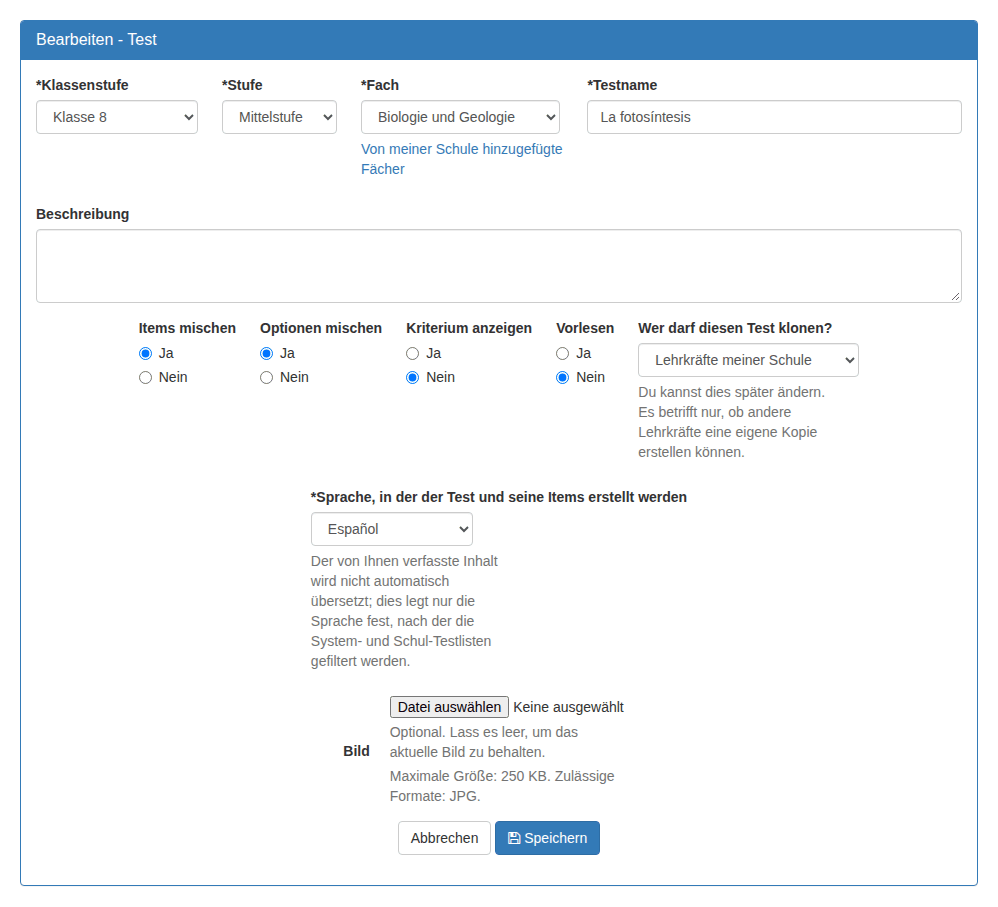Click the Bild field label
This screenshot has width=998, height=907.
coord(356,751)
